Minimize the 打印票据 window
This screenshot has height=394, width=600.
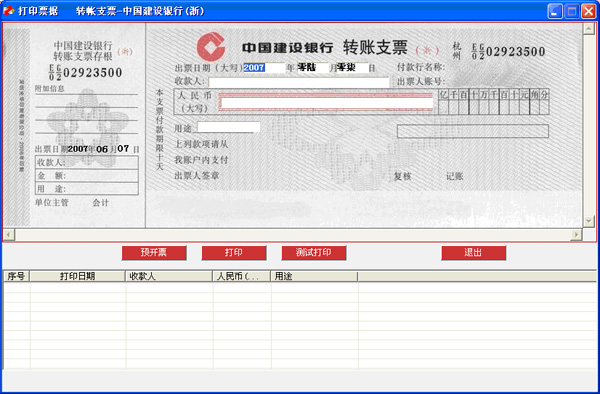pyautogui.click(x=555, y=11)
